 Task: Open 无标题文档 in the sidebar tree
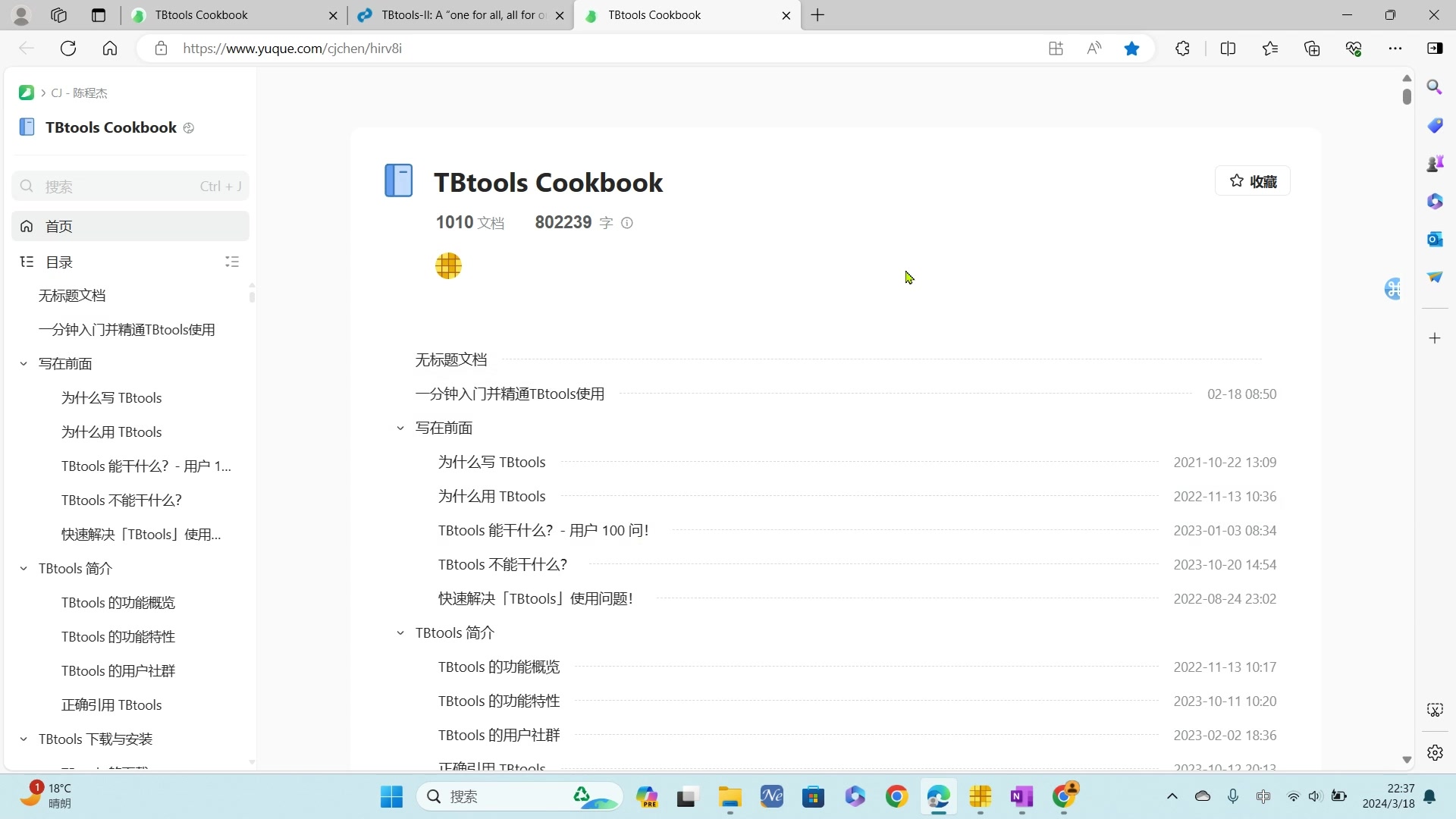click(x=72, y=296)
